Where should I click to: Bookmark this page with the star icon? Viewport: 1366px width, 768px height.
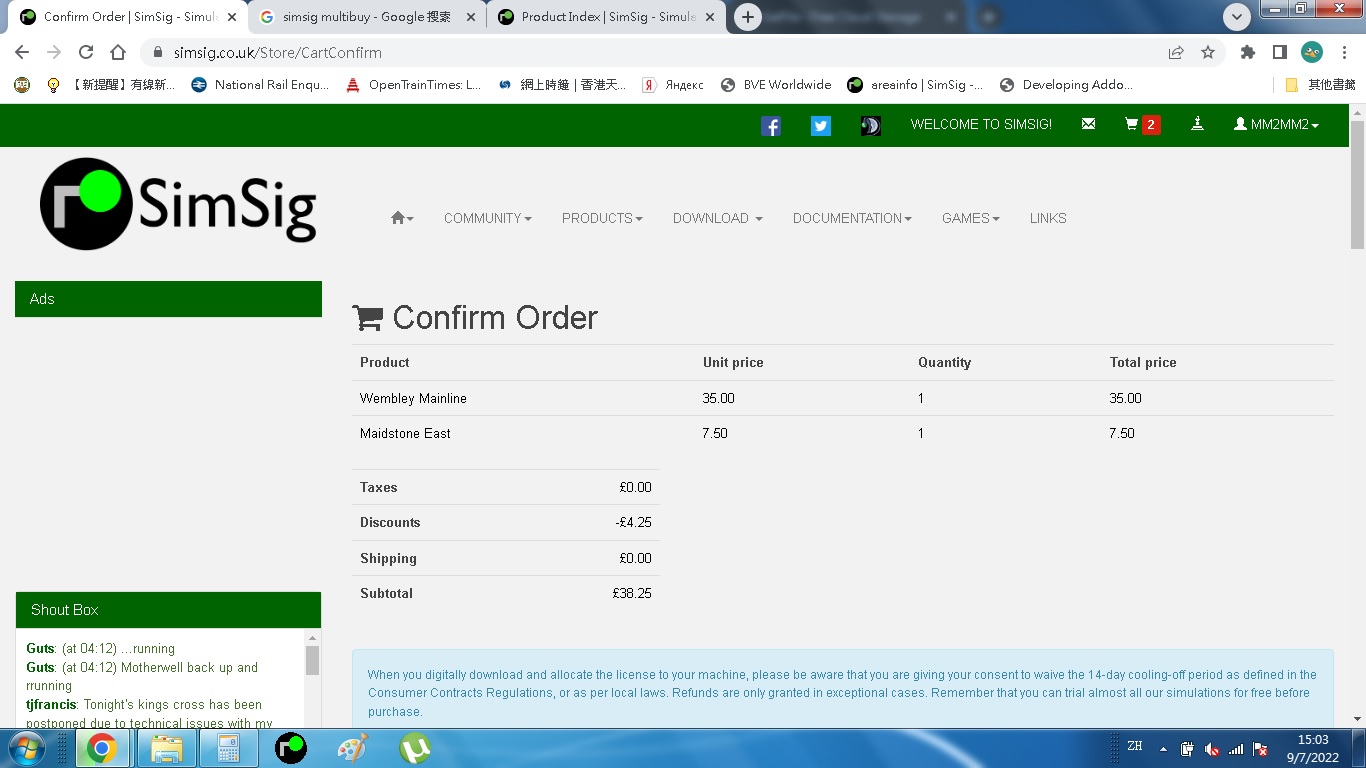pos(1208,52)
